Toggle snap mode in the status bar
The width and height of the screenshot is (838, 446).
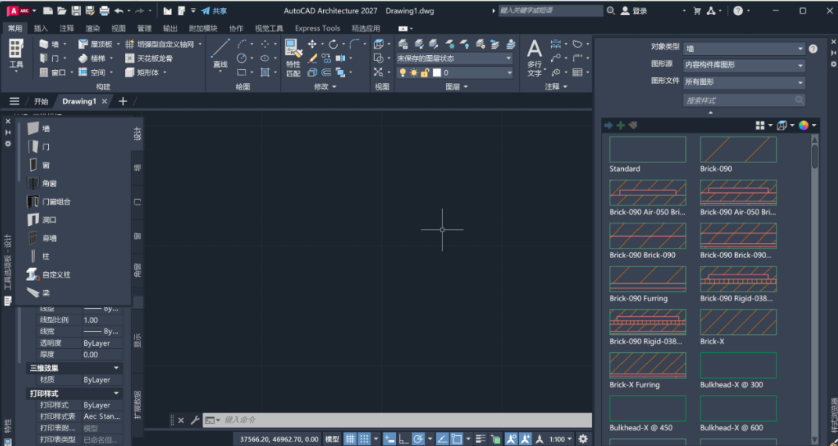pos(366,439)
